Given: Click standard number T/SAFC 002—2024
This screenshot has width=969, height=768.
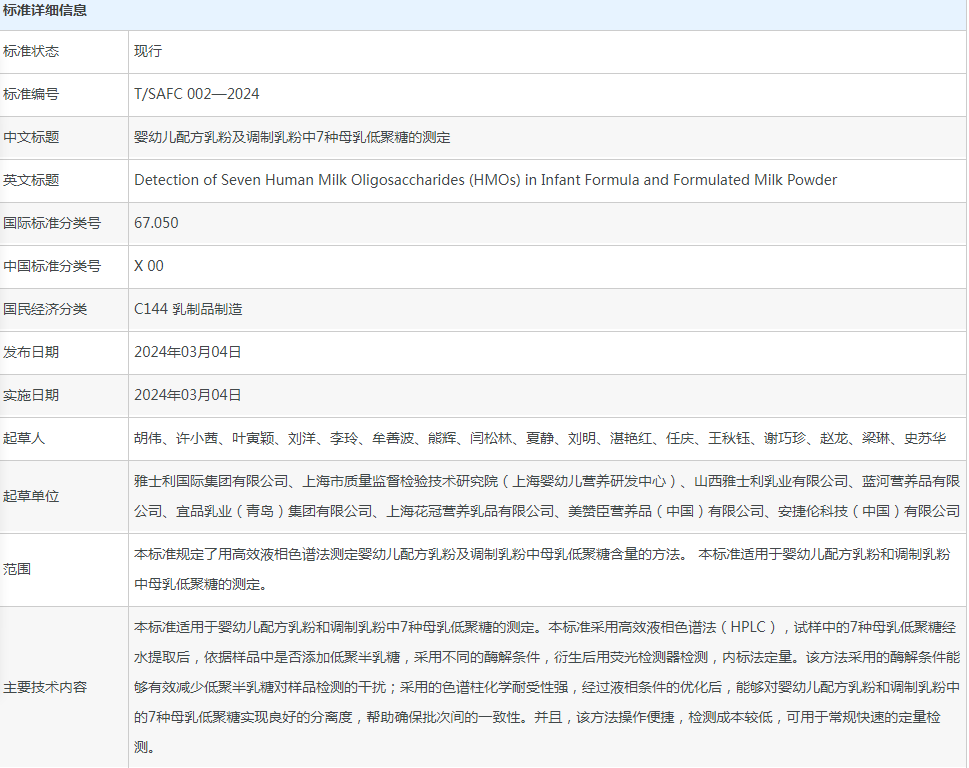Looking at the screenshot, I should point(197,94).
